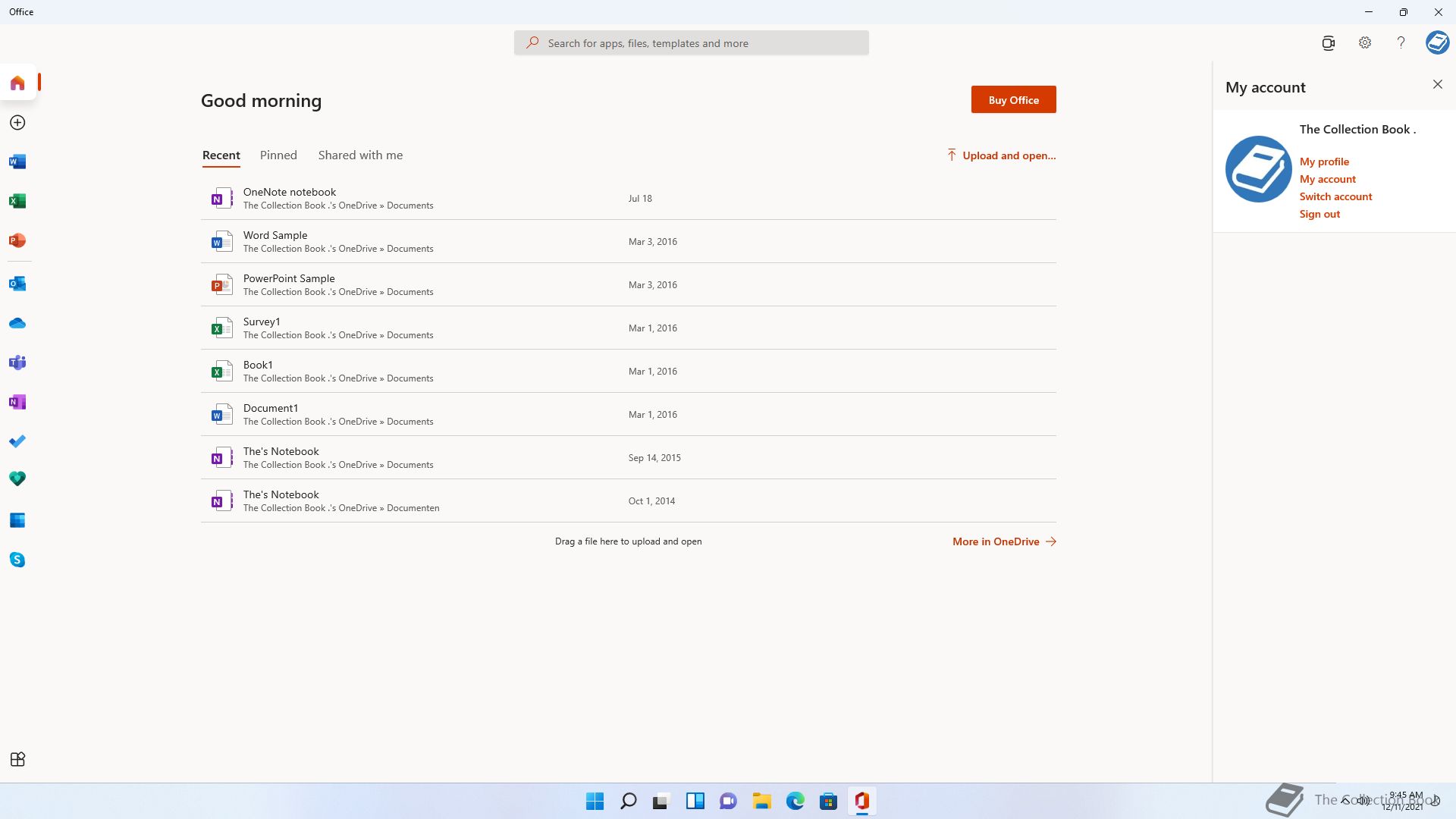Click the Buy Office button
The height and width of the screenshot is (819, 1456).
[1013, 99]
